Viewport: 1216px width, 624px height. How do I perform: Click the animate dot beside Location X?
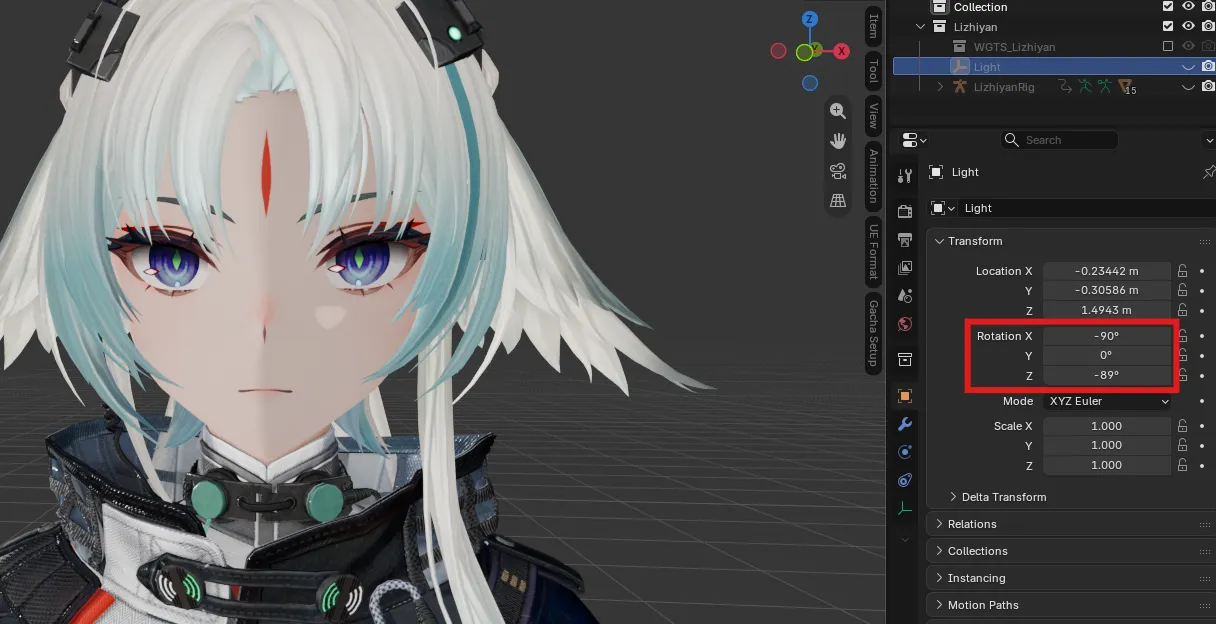[x=1201, y=271]
